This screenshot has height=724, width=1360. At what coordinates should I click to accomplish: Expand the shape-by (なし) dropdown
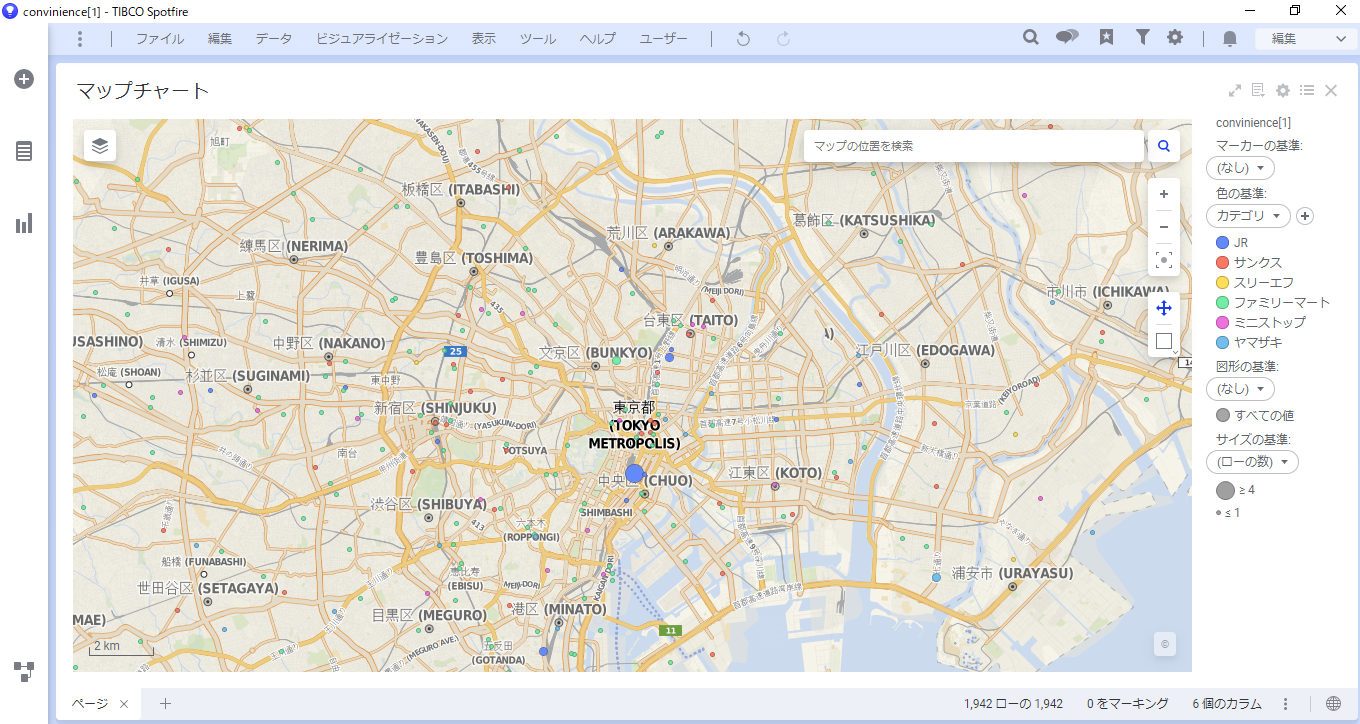(x=1240, y=389)
